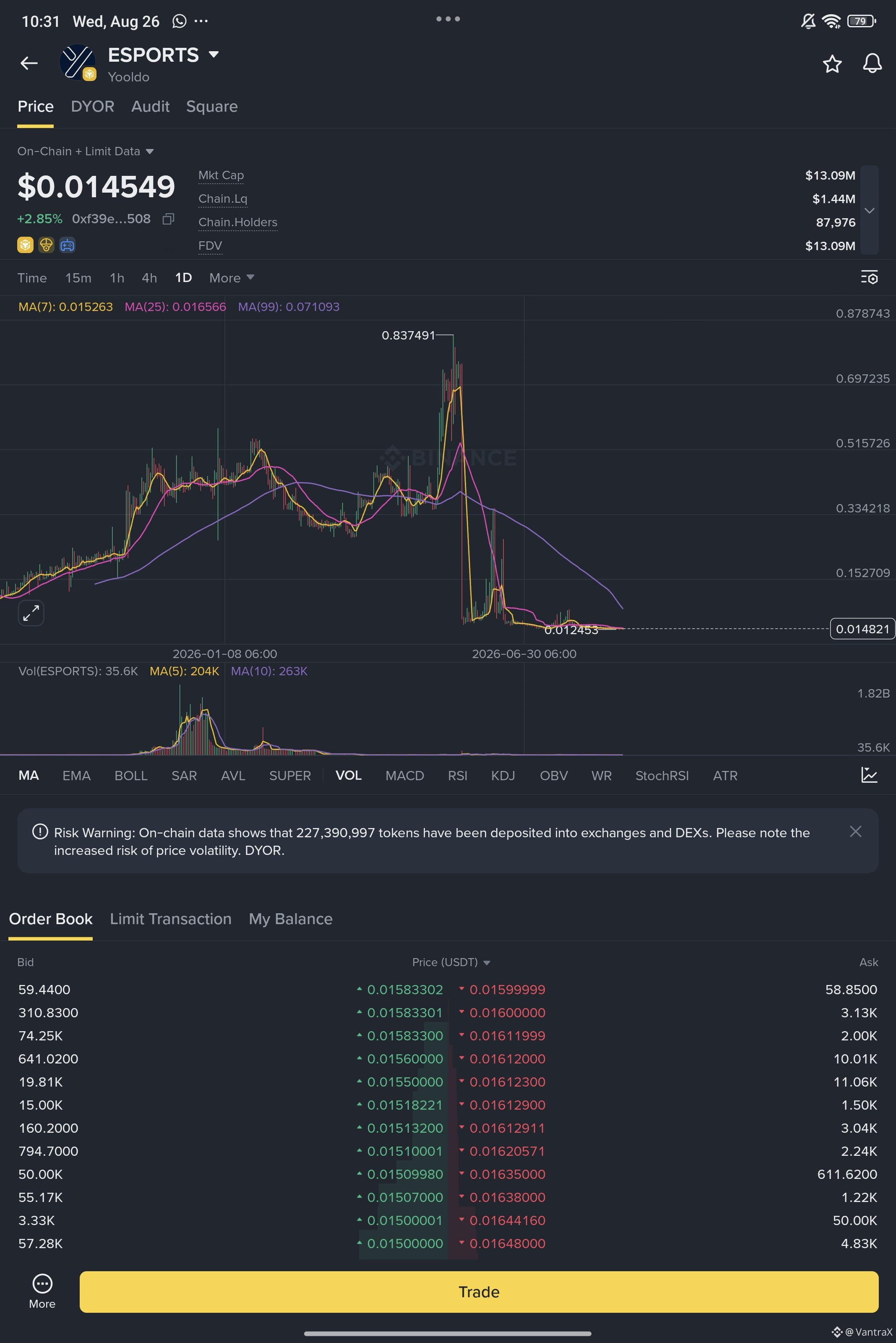Switch to the Audit tab
Viewport: 896px width, 1343px height.
click(150, 106)
